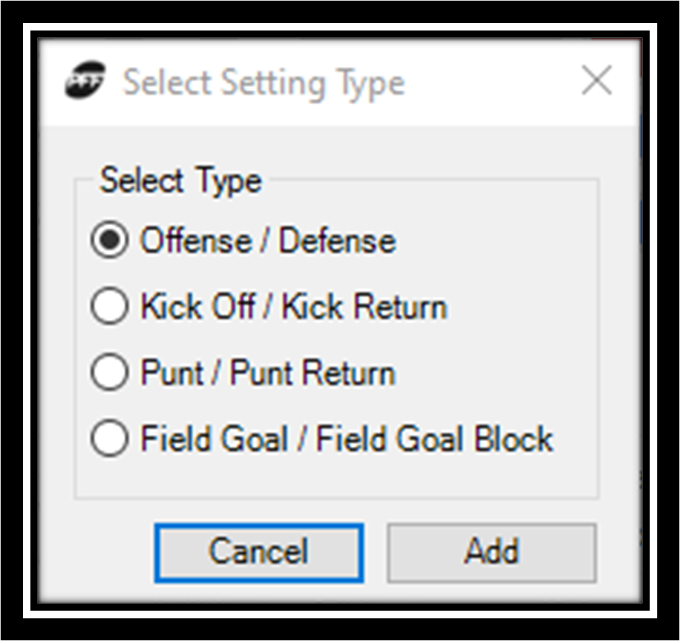Image resolution: width=680 pixels, height=641 pixels.
Task: Click the "Field Goal / Field Goal Block" label text
Action: tap(346, 439)
